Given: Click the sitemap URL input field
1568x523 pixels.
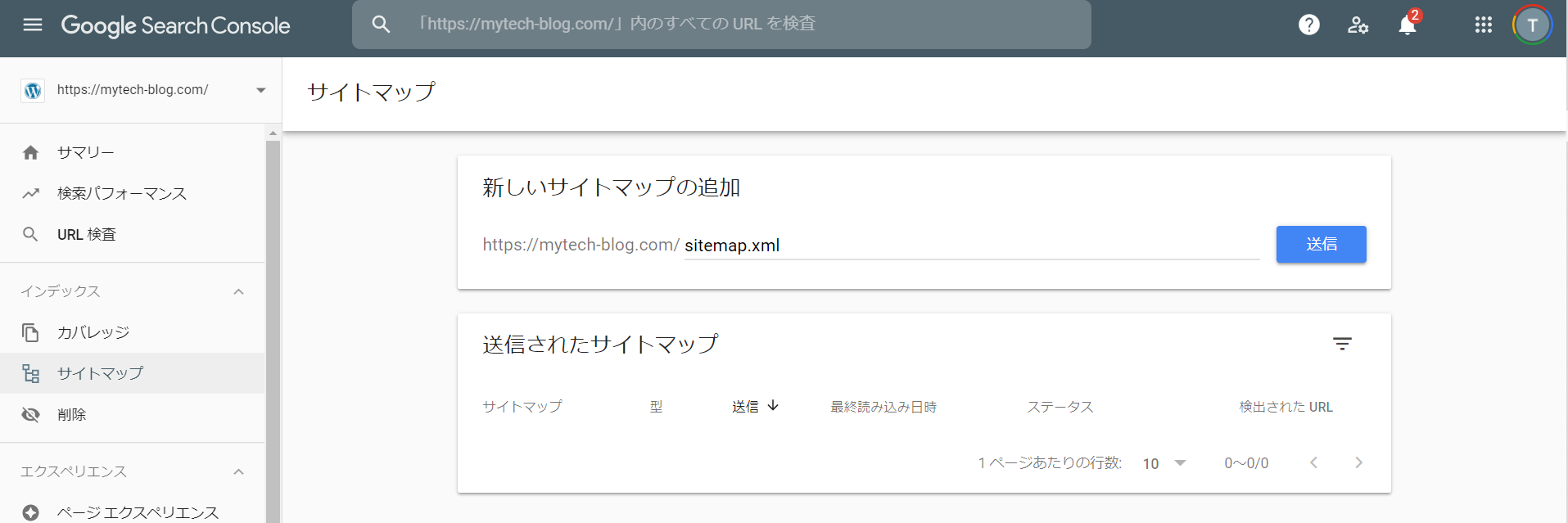Looking at the screenshot, I should pos(970,246).
